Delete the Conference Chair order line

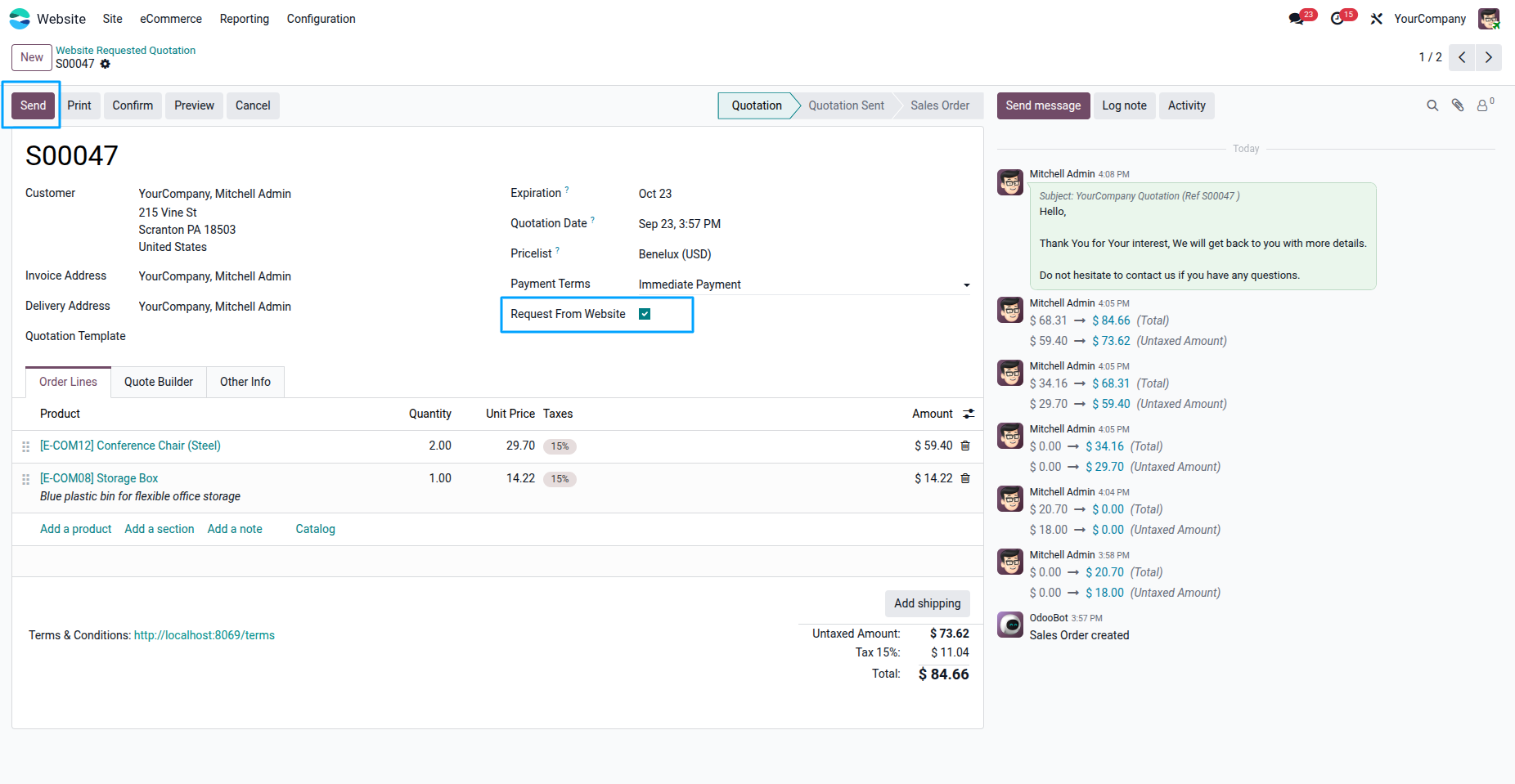click(965, 446)
